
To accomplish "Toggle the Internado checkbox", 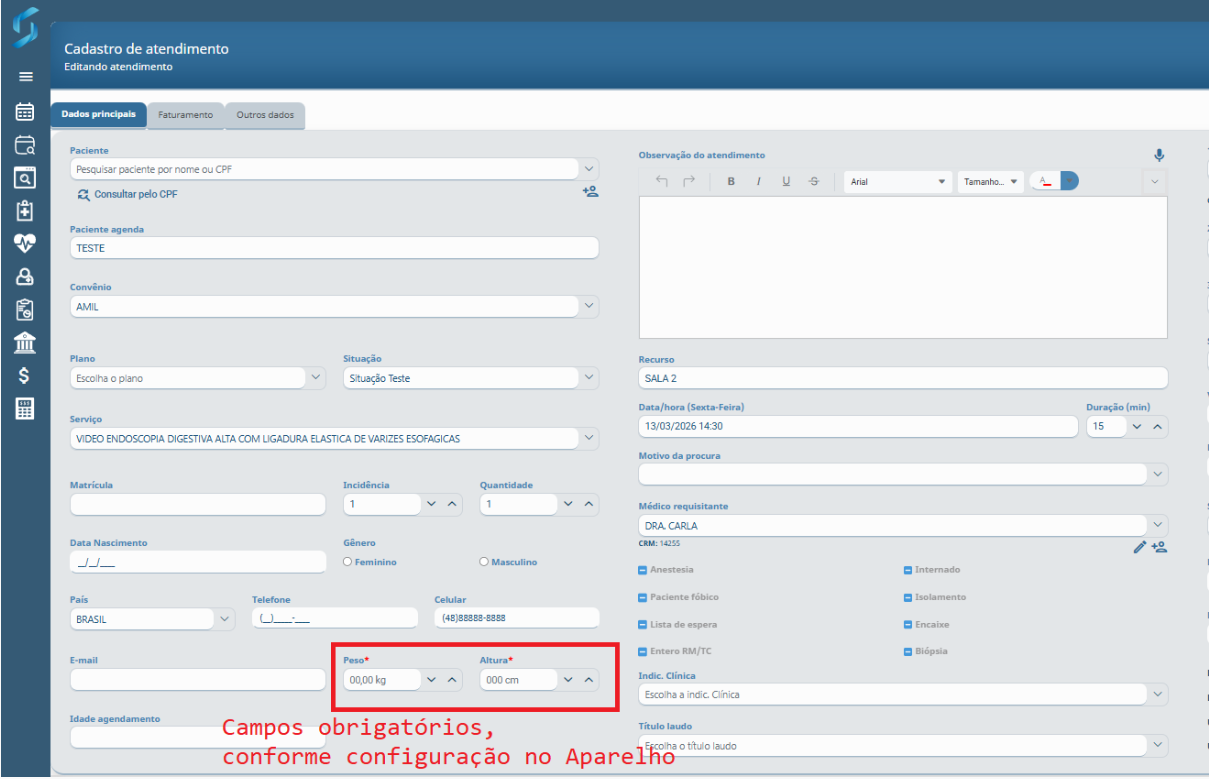I will 908,570.
